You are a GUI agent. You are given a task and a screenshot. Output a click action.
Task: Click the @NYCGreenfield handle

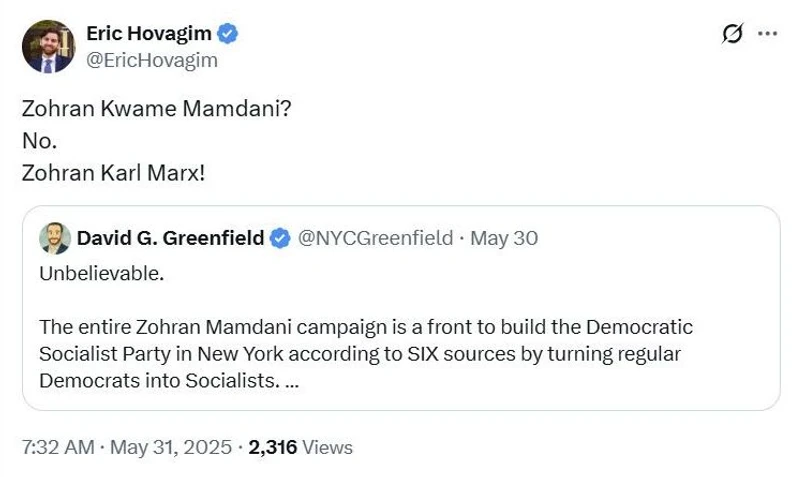[375, 238]
